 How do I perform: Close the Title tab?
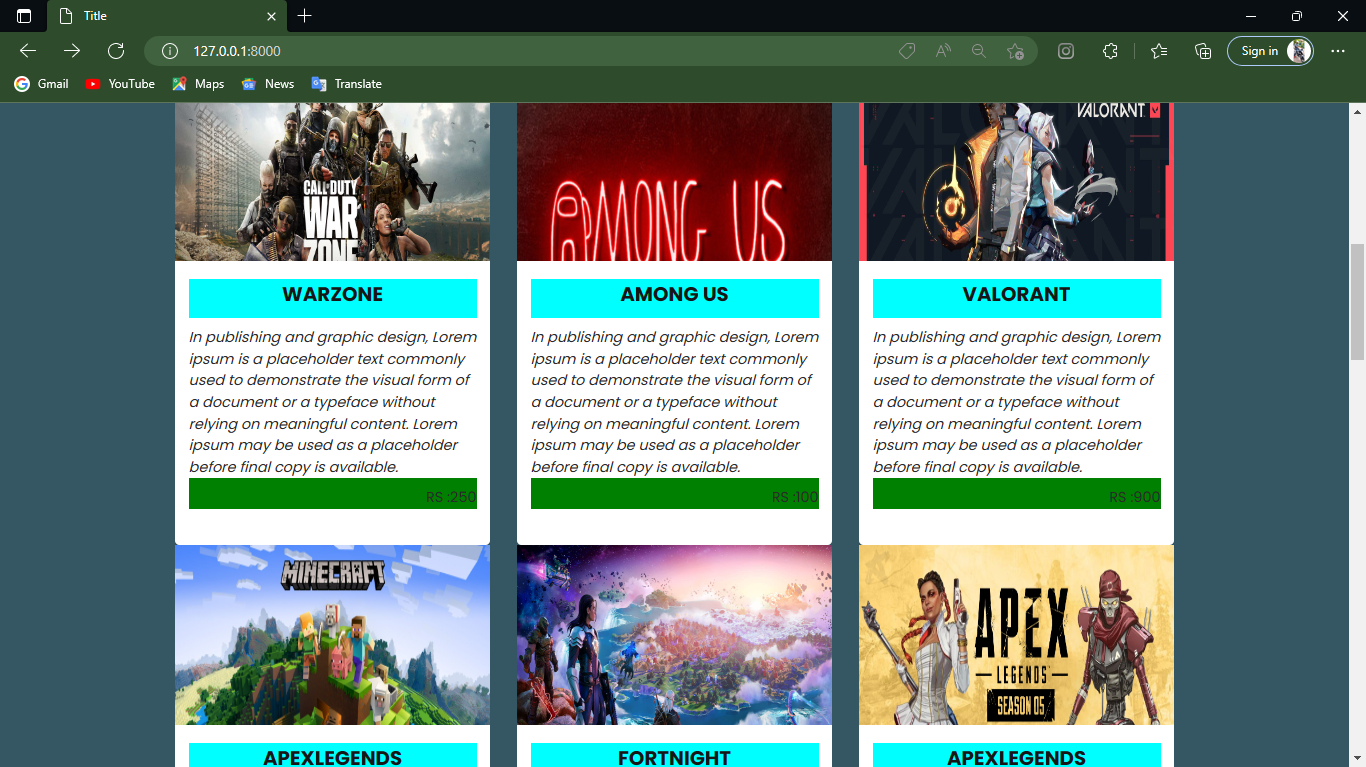click(271, 16)
